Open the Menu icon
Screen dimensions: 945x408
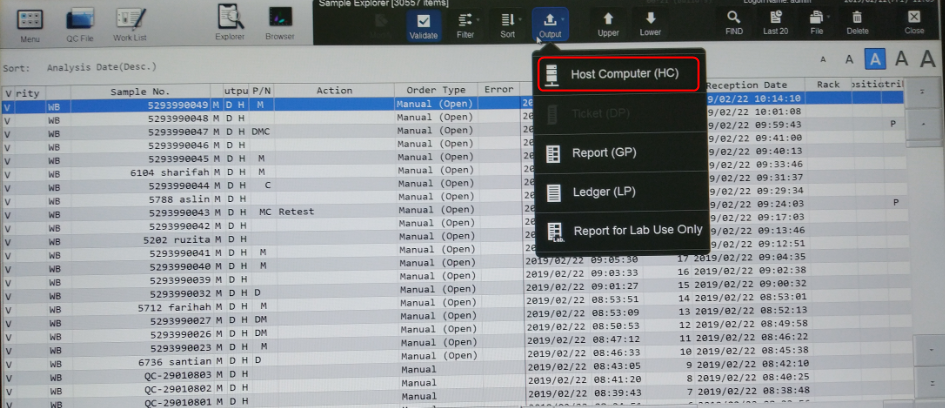(x=30, y=23)
